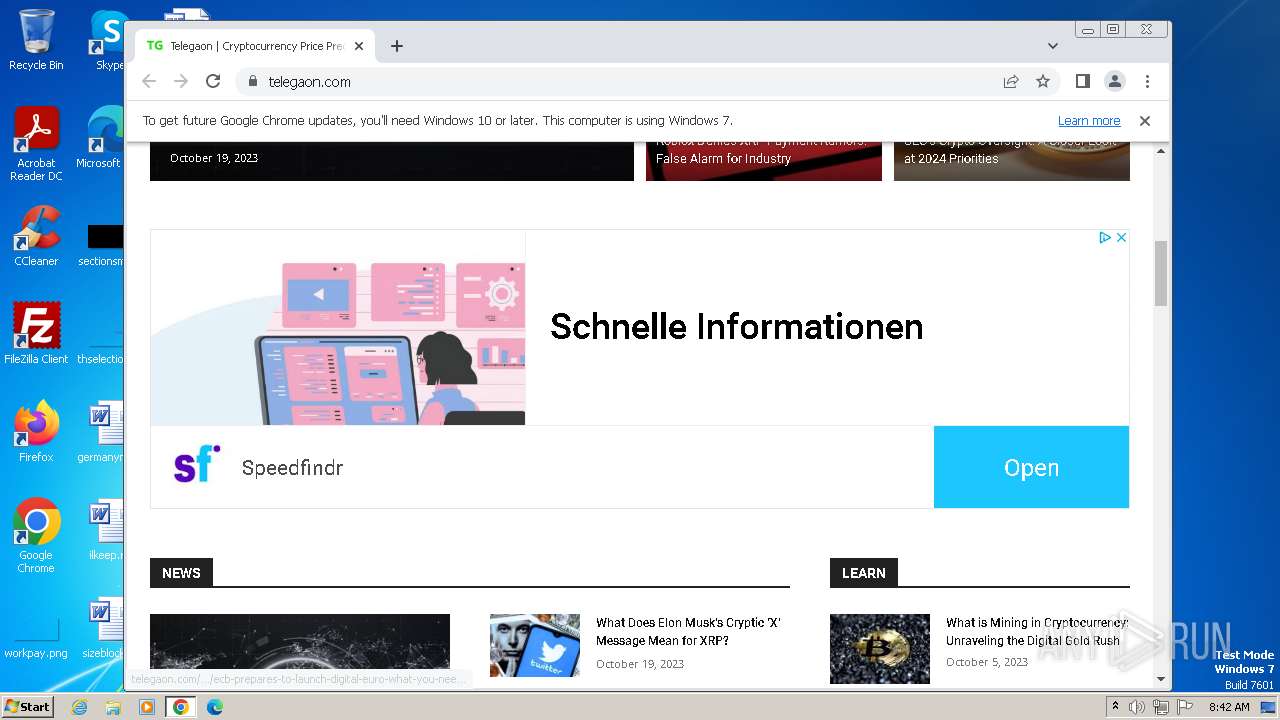Open the workpay.png desktop file
1280x720 pixels.
(x=36, y=636)
